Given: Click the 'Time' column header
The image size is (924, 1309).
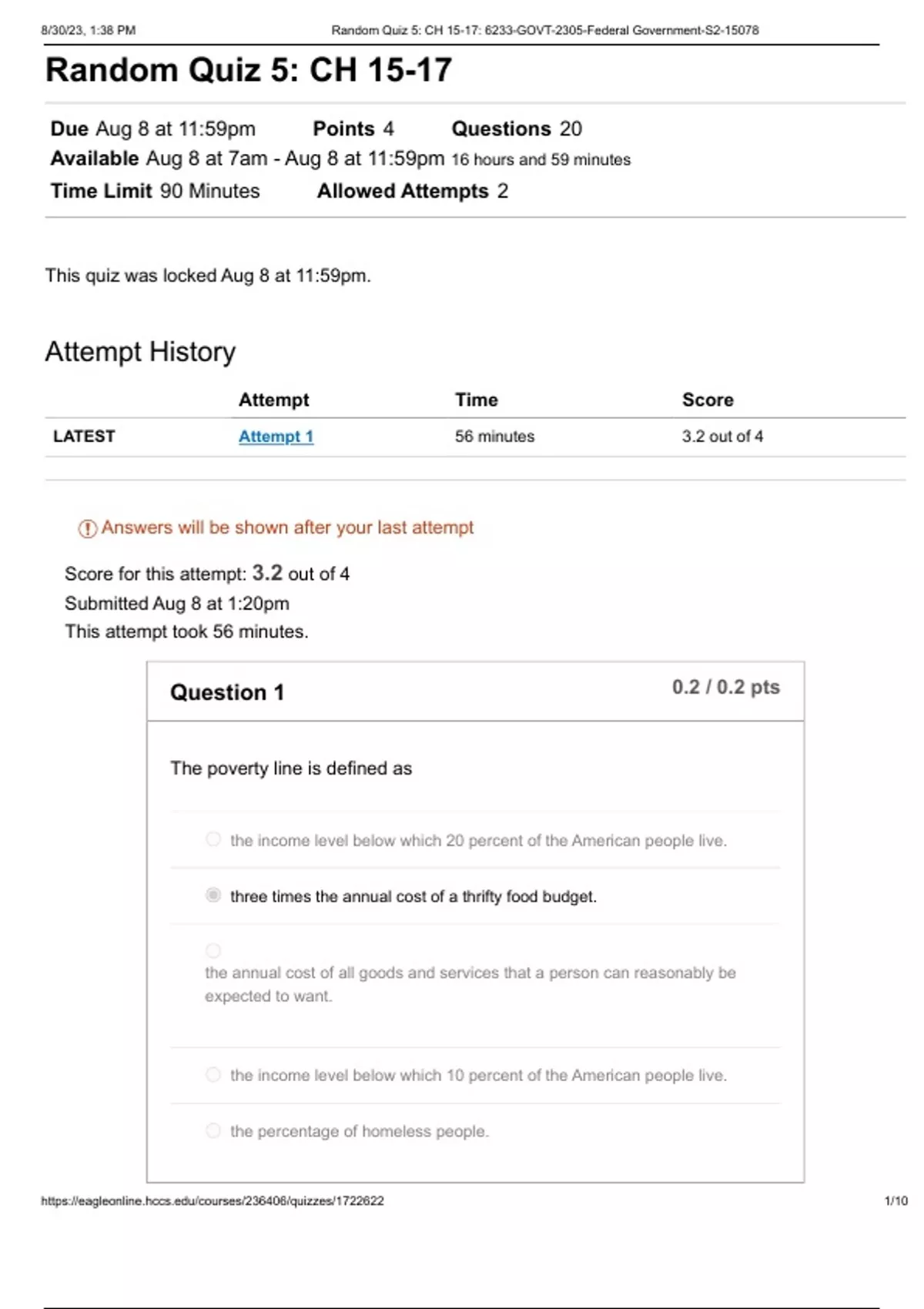Looking at the screenshot, I should point(476,400).
